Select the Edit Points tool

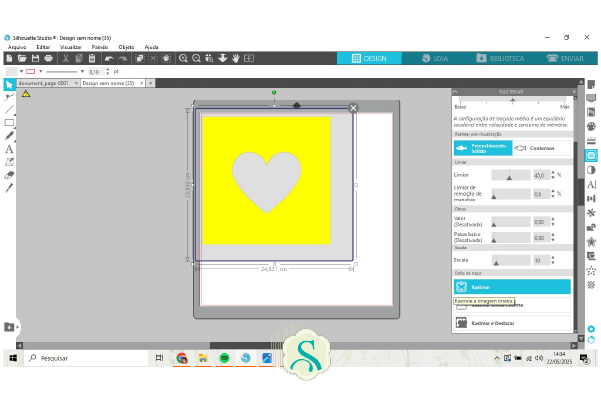tap(9, 97)
